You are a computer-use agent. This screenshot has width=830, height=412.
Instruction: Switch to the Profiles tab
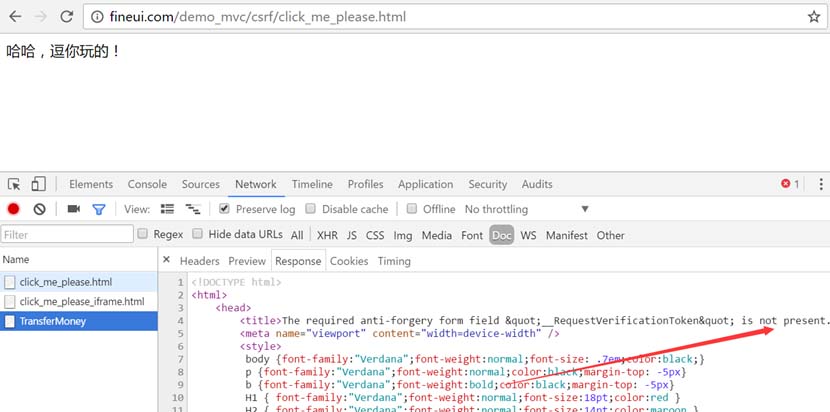365,184
